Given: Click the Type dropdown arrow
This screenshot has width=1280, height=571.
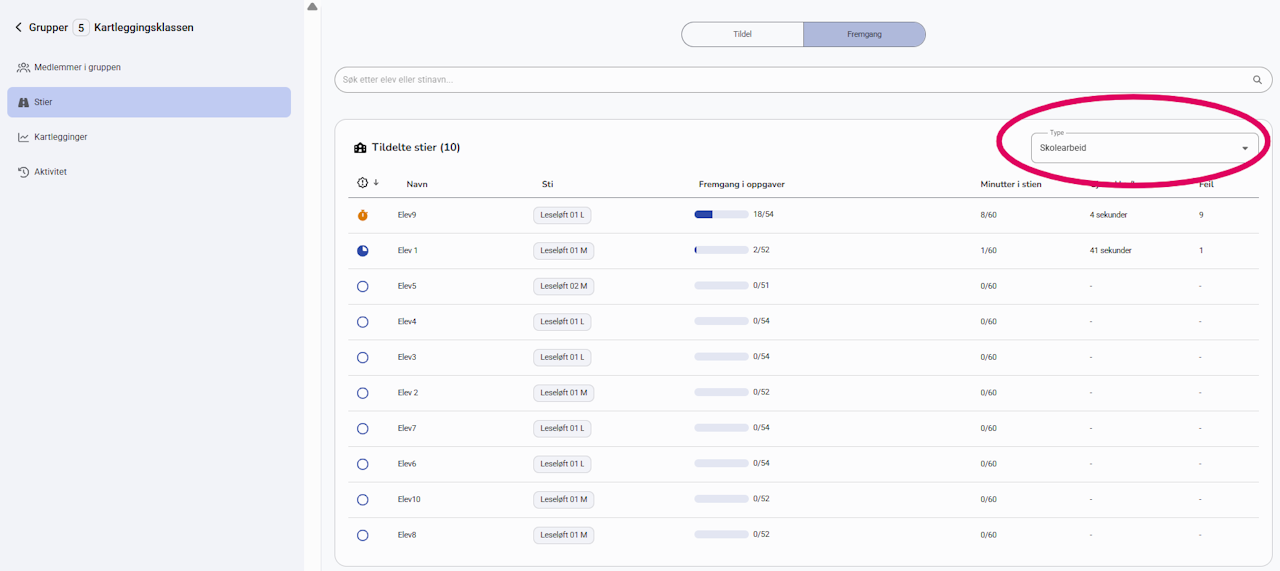Looking at the screenshot, I should tap(1245, 148).
